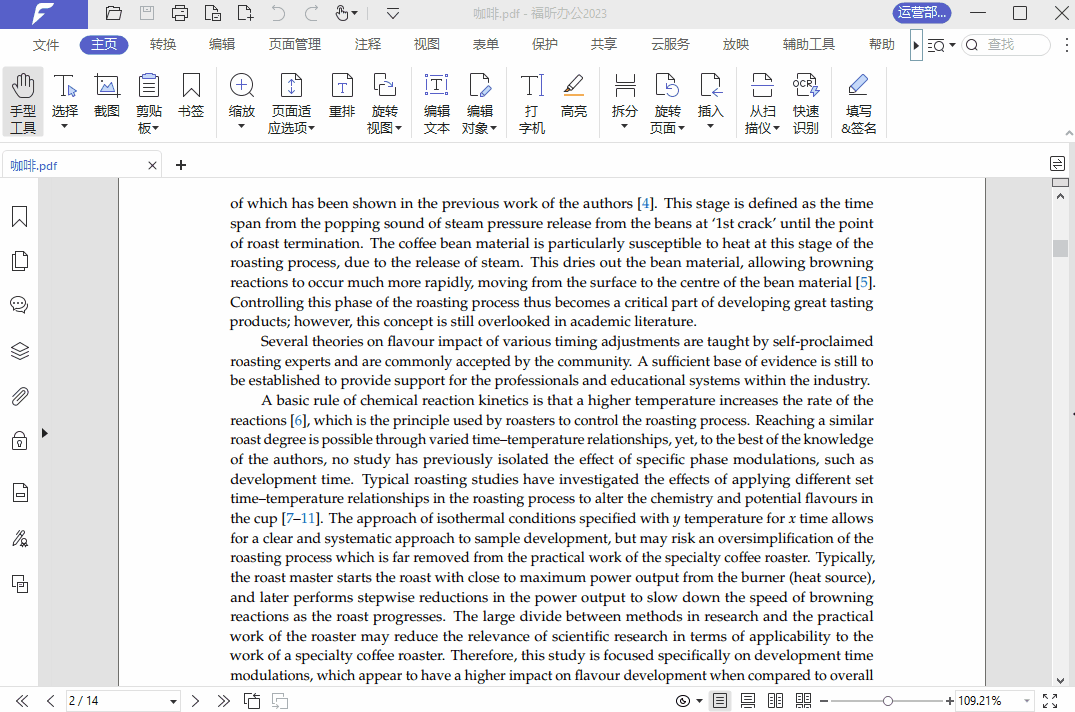The height and width of the screenshot is (712, 1075).
Task: Expand the page number dropdown
Action: pyautogui.click(x=173, y=701)
